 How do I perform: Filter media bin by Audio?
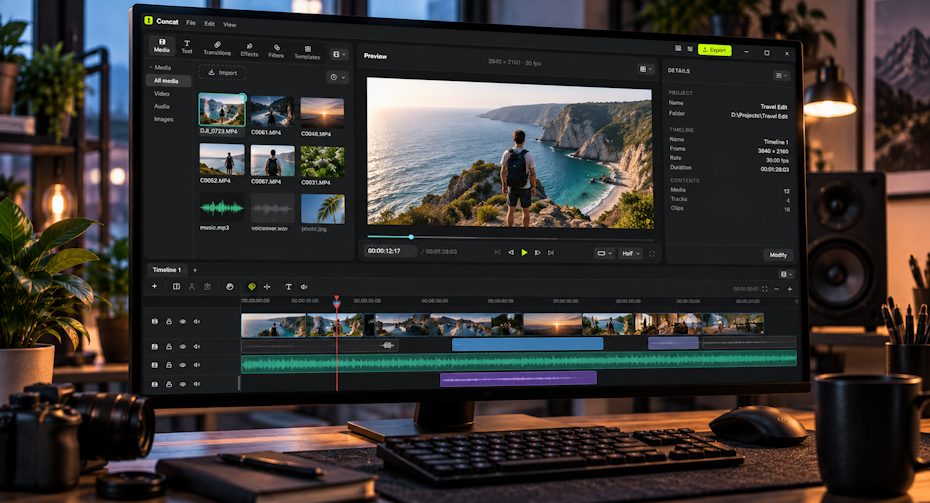point(162,106)
